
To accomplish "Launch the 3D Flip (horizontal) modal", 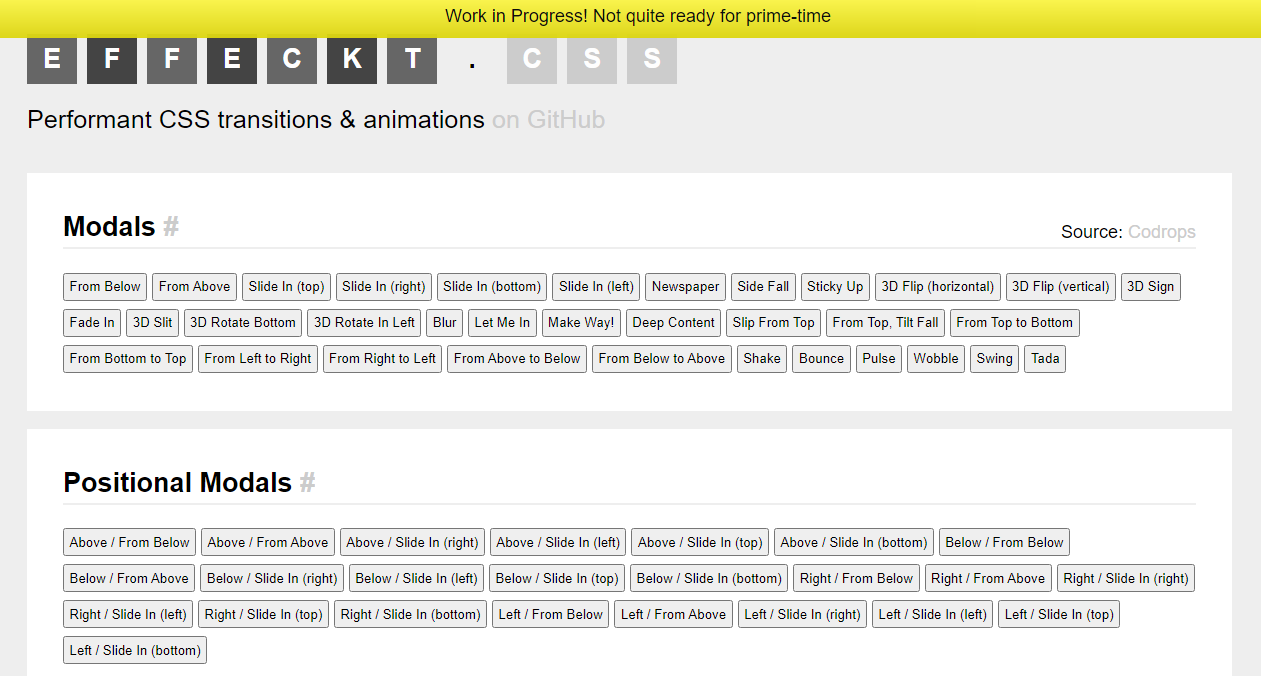I will point(937,287).
